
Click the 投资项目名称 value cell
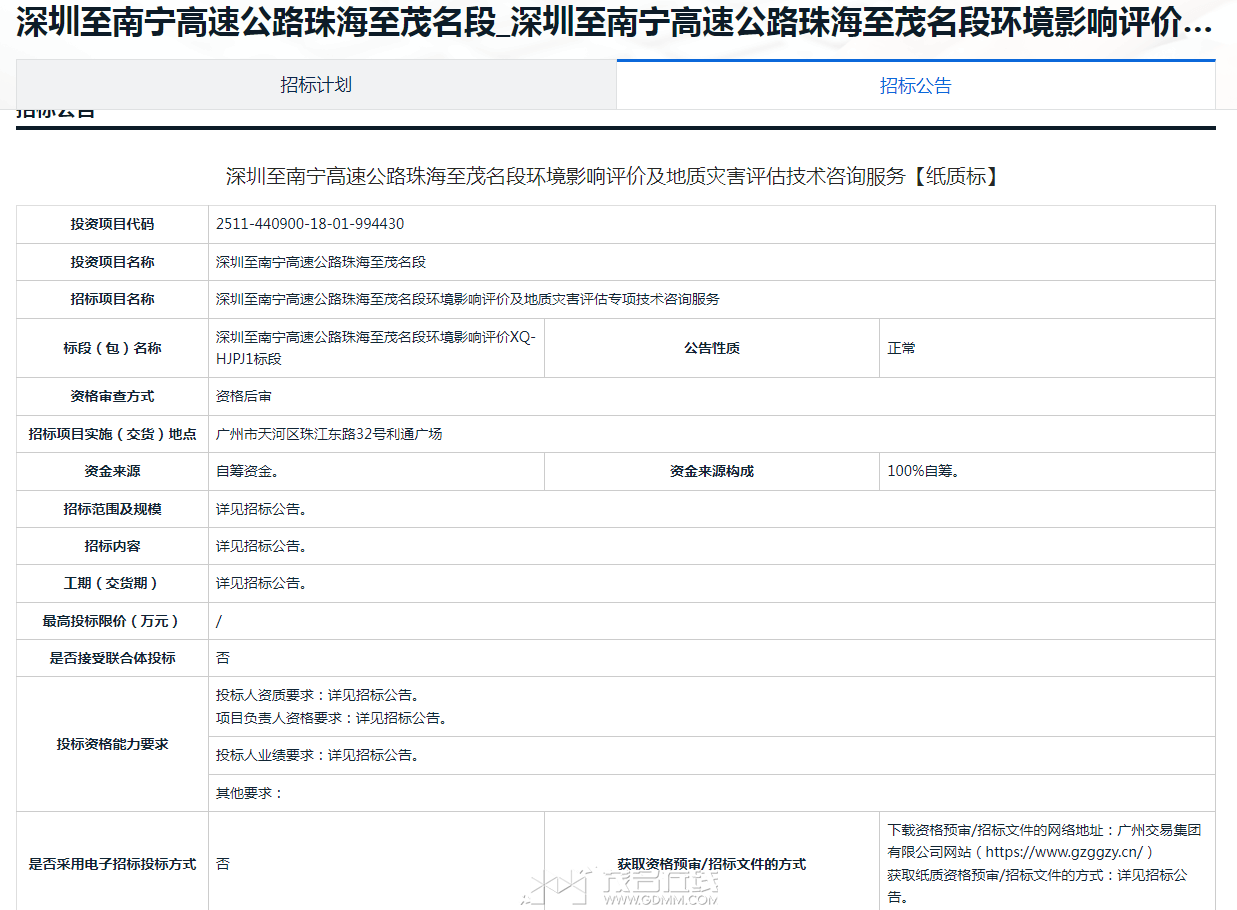(321, 262)
